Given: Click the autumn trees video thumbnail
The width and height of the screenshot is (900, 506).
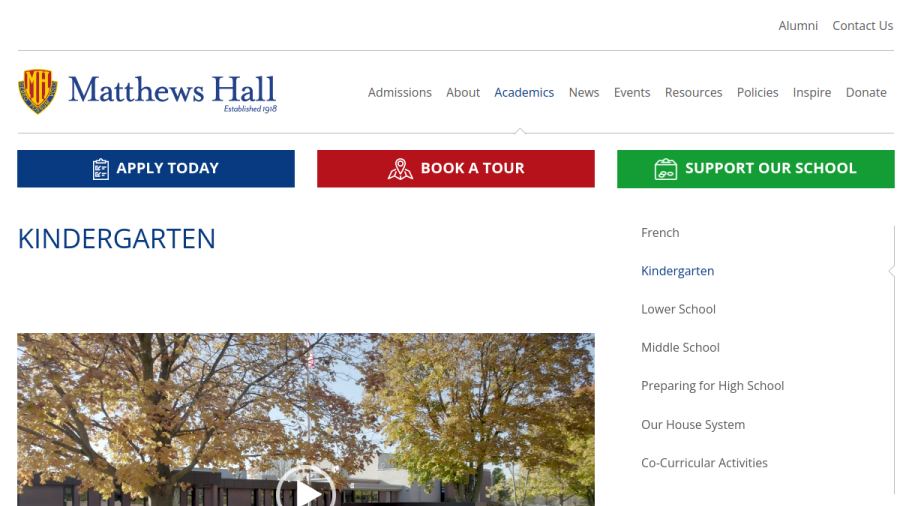Looking at the screenshot, I should (306, 419).
